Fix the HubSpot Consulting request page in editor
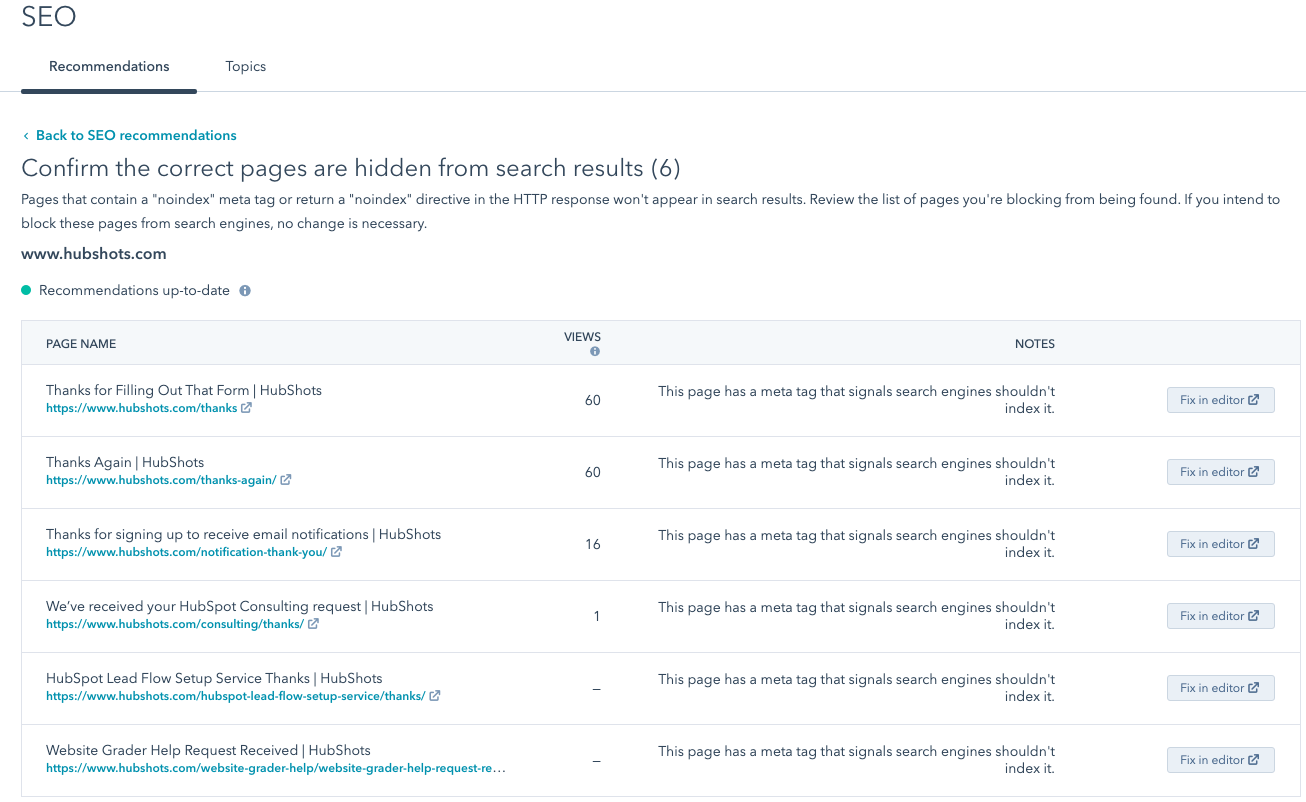This screenshot has height=802, width=1306. 1220,616
